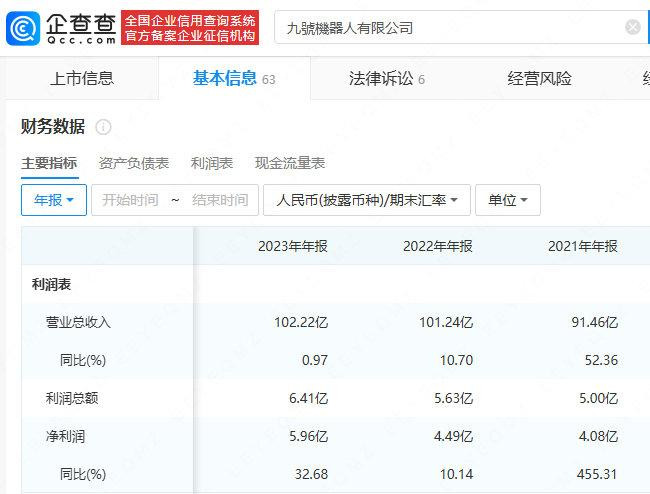Click the 10.70 growth value
The image size is (650, 494).
pos(456,360)
